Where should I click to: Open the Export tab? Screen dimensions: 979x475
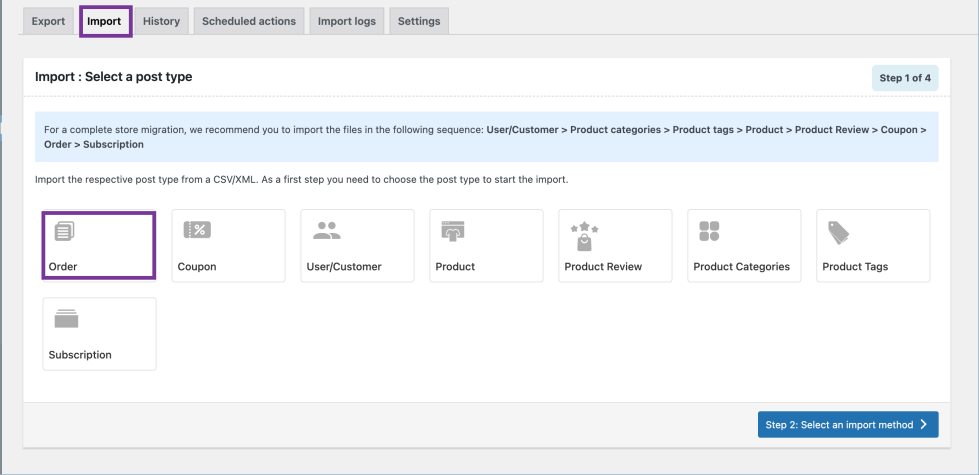coord(48,21)
